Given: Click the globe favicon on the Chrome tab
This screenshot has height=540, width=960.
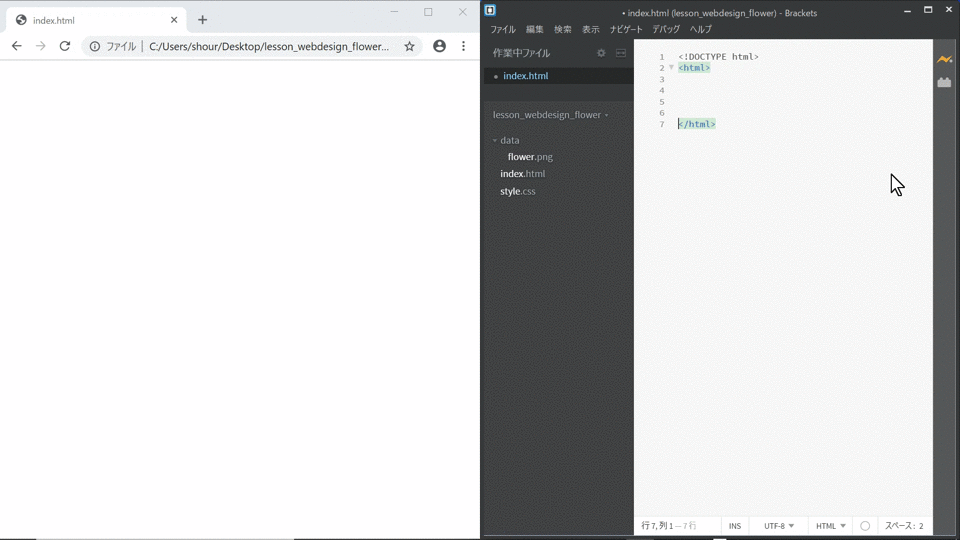Looking at the screenshot, I should tap(21, 20).
